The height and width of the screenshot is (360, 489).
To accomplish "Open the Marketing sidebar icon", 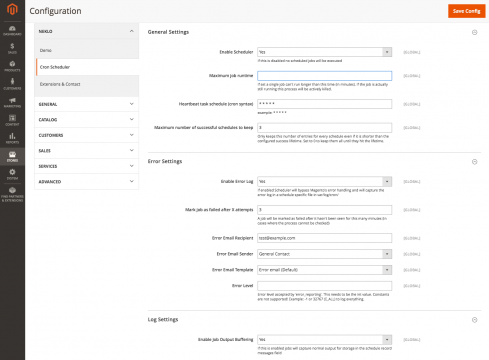I will pos(12,102).
